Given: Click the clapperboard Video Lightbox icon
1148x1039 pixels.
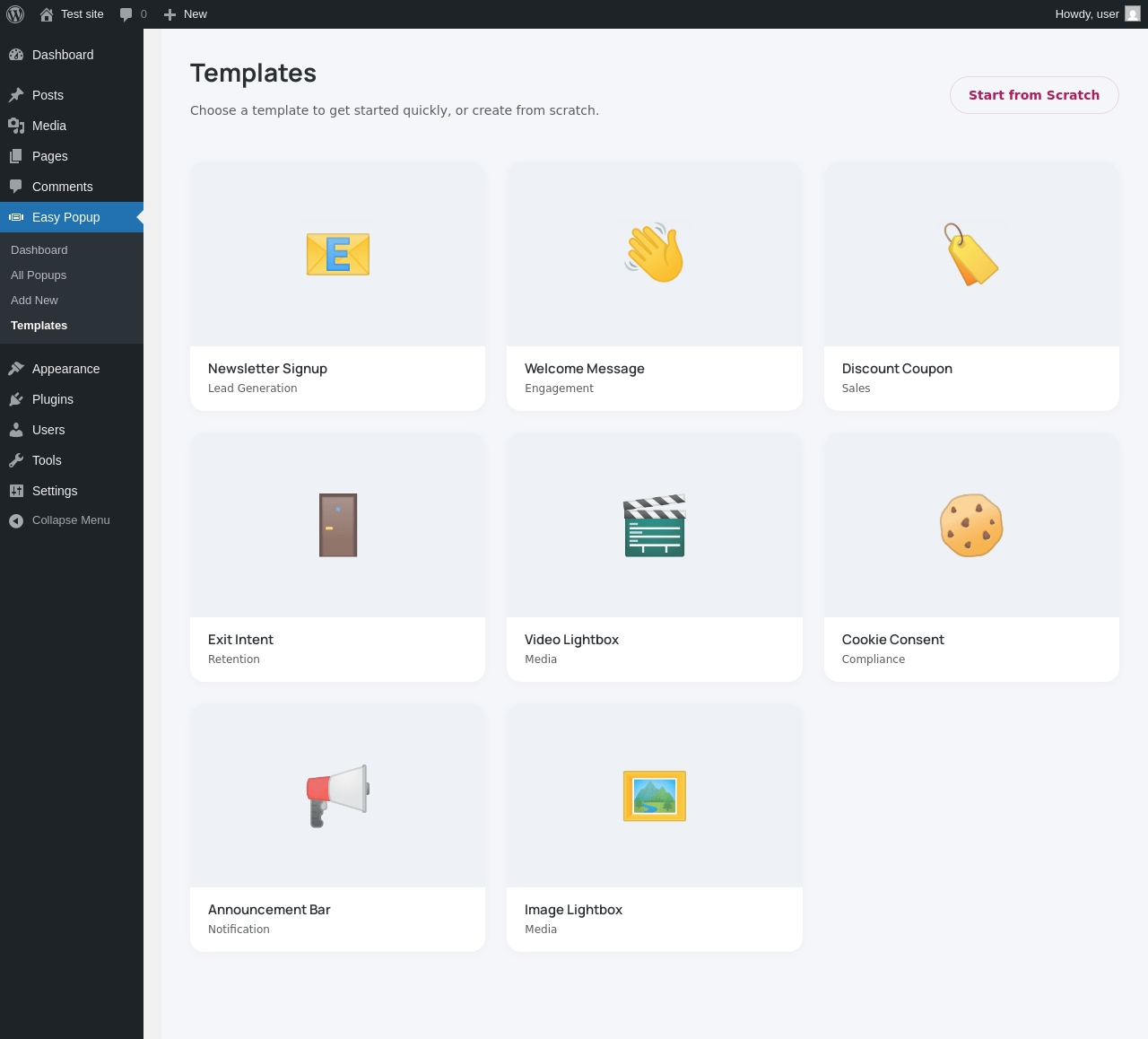Looking at the screenshot, I should click(x=655, y=525).
